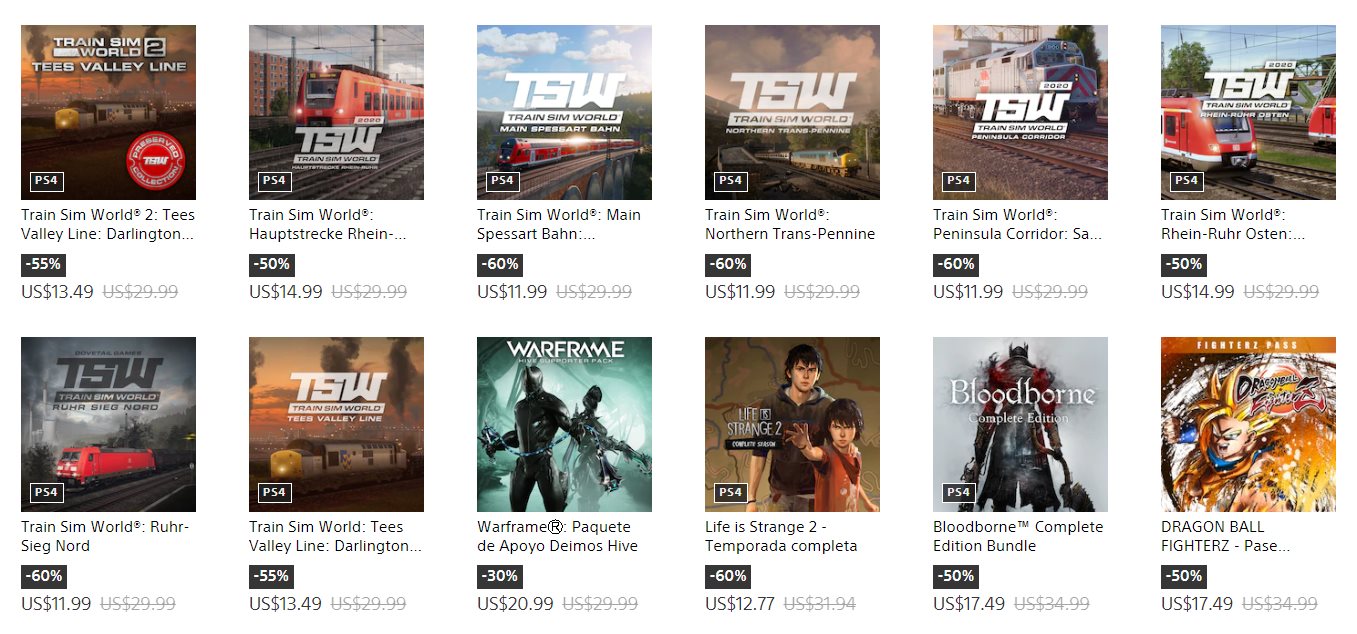Open Train Sim World: Northern Trans-Pennine title link
Screen dimensions: 1357x634
(x=790, y=224)
